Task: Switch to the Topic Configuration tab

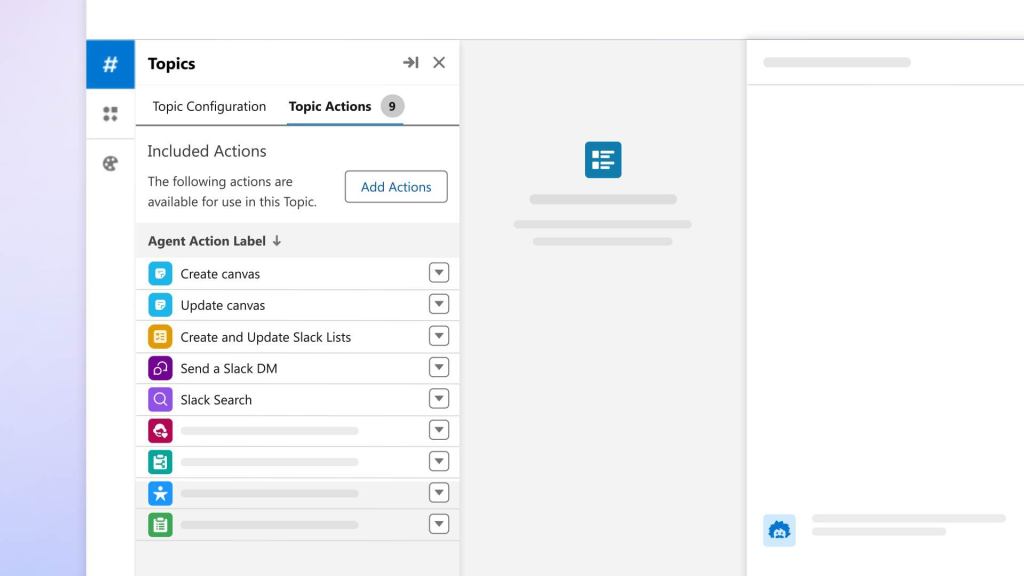Action: pos(209,106)
